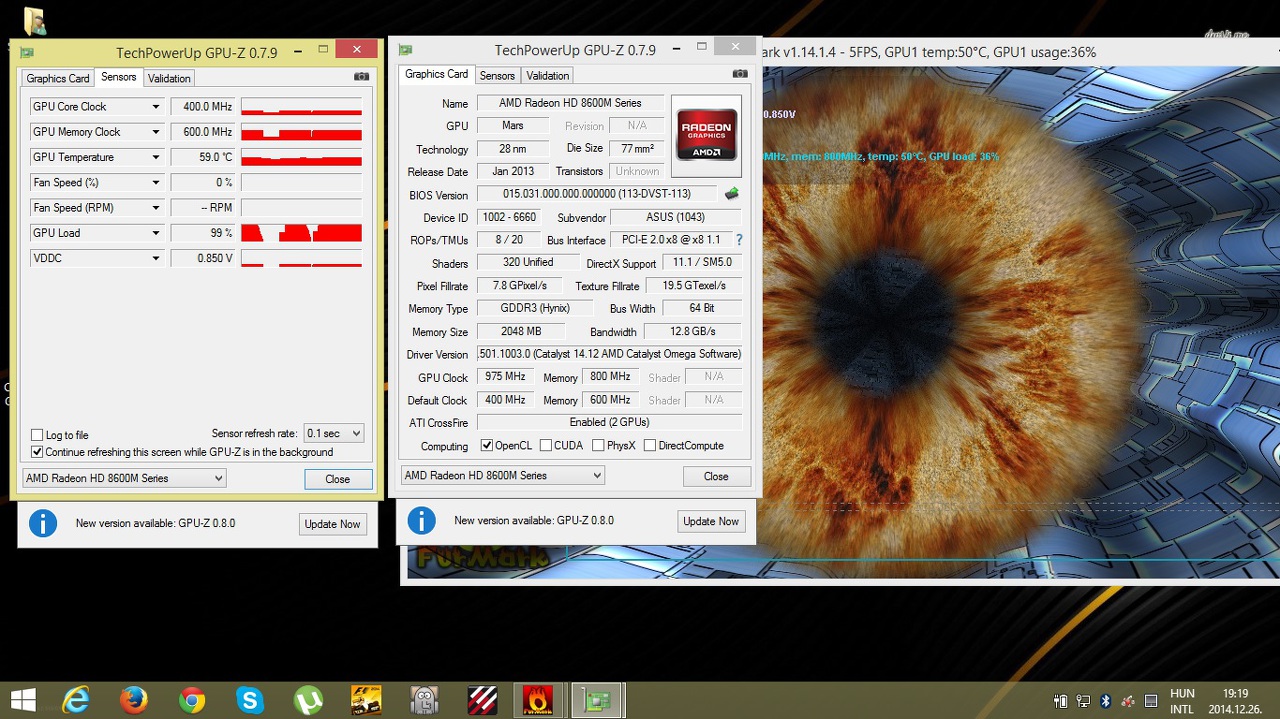This screenshot has width=1280, height=719.
Task: Click GPU-Z title bar icon of Graphics Card window
Action: [x=406, y=50]
